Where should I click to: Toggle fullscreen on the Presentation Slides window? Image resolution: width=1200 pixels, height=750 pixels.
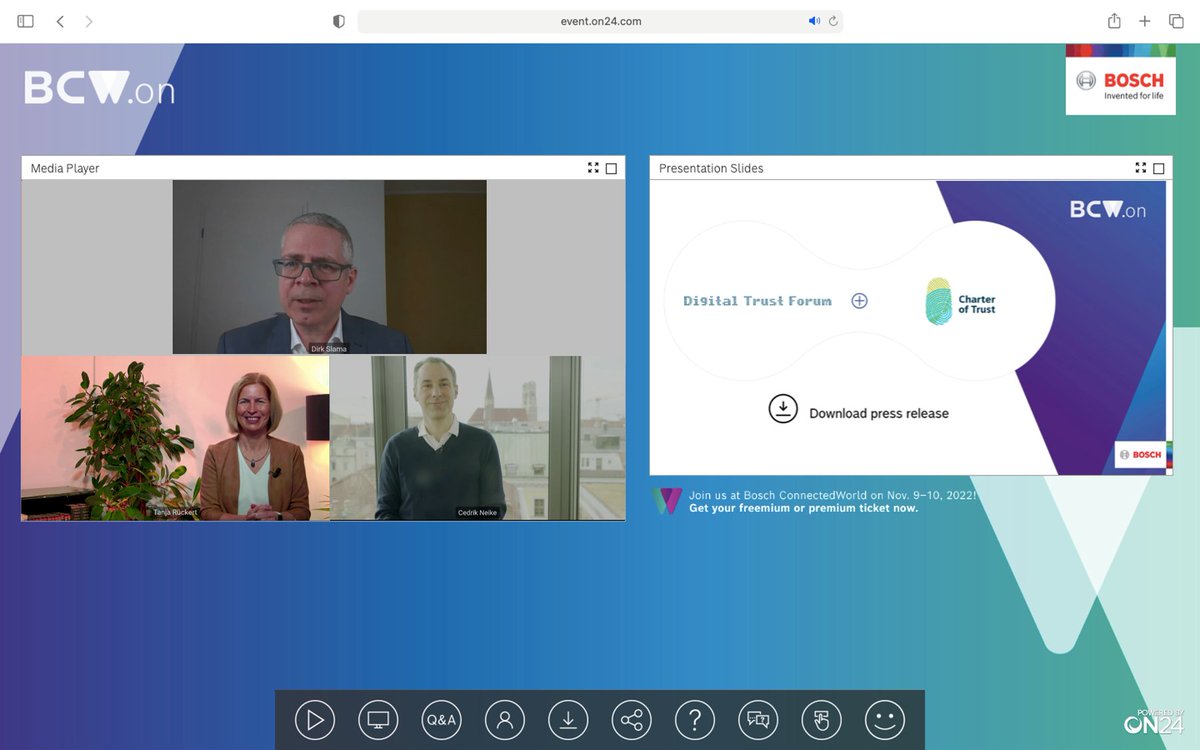(1141, 168)
